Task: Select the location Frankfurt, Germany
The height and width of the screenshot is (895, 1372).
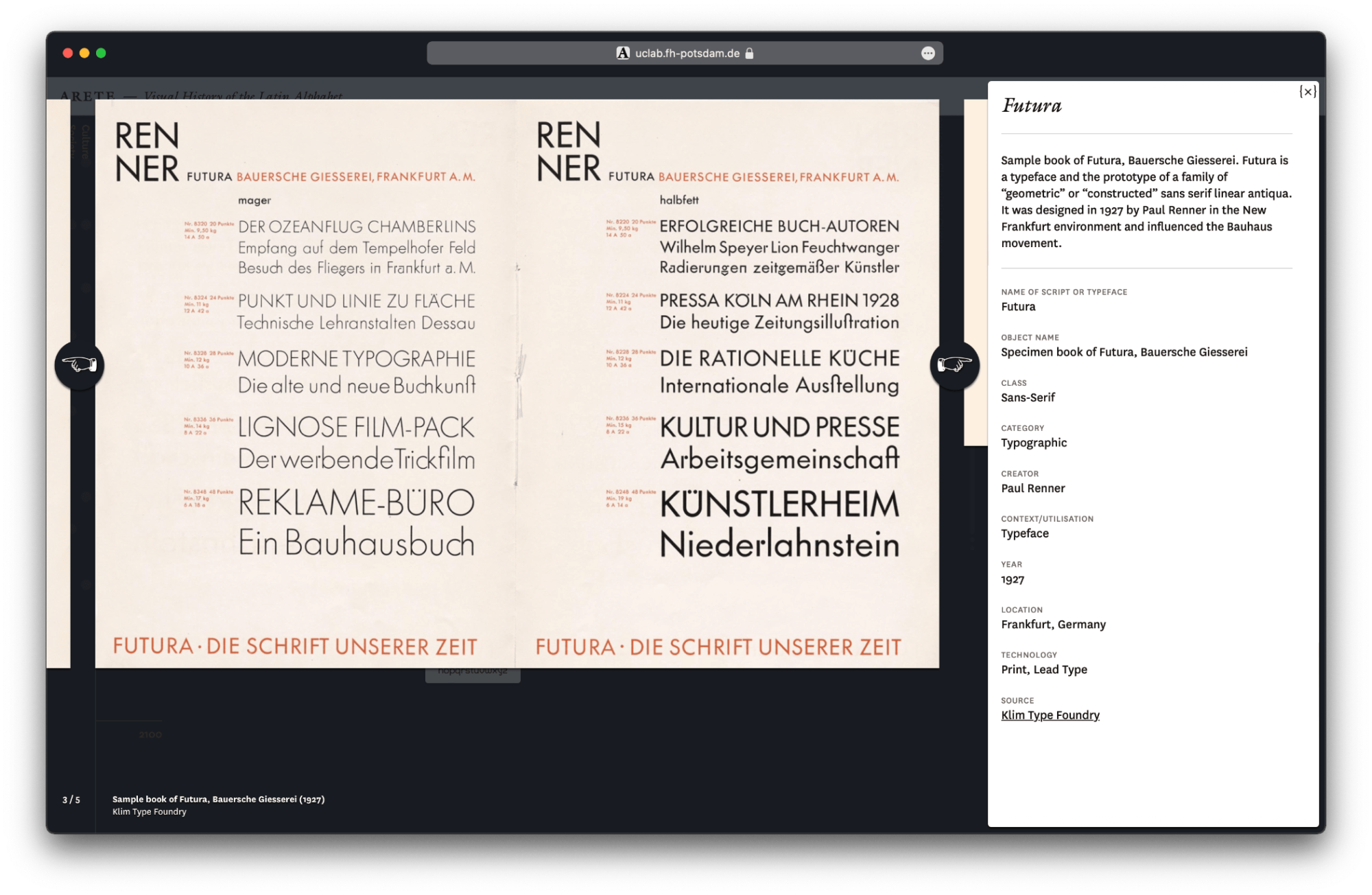Action: 1053,625
